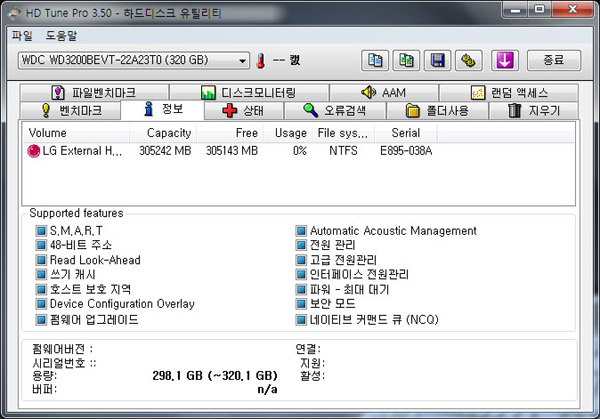Switch to the 벤치마크 tab

pyautogui.click(x=71, y=111)
